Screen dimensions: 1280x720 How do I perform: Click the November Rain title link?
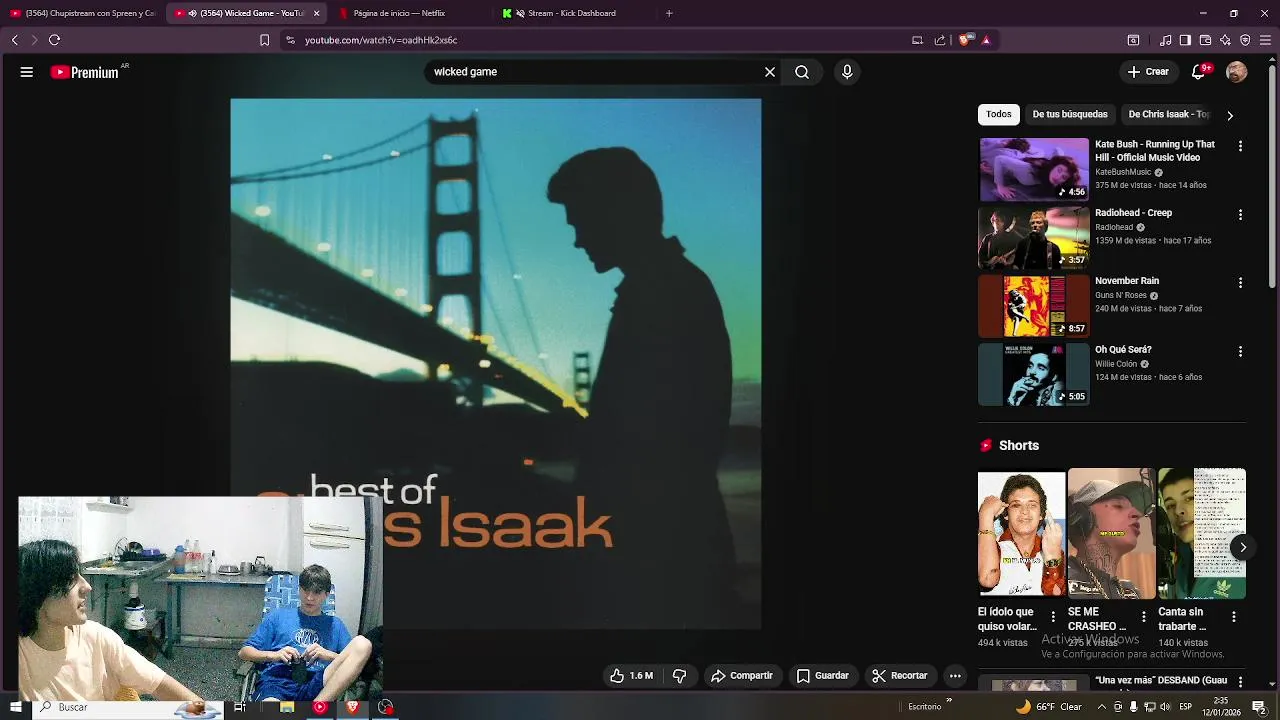coord(1127,281)
